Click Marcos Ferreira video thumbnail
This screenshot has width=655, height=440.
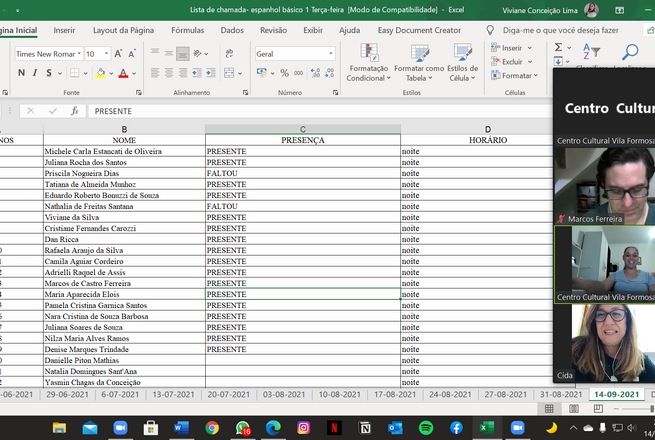pyautogui.click(x=604, y=186)
